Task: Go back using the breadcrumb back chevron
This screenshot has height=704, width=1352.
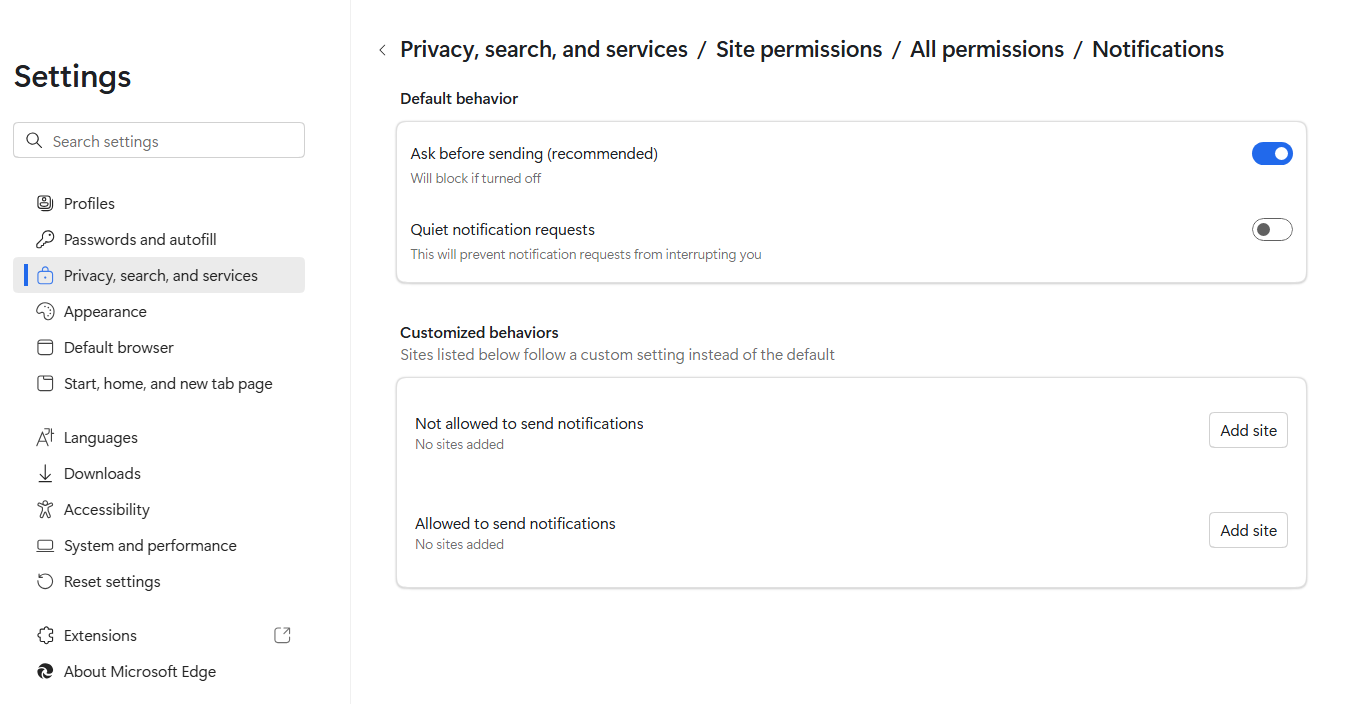Action: click(382, 50)
